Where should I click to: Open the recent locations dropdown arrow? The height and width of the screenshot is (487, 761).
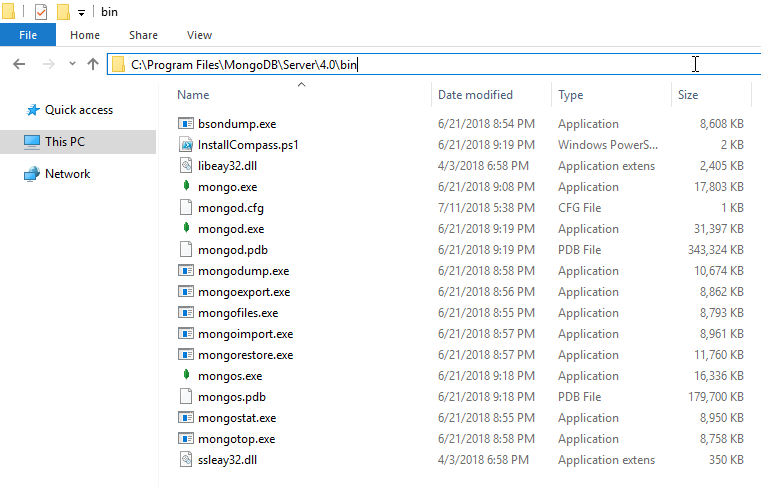[x=72, y=64]
